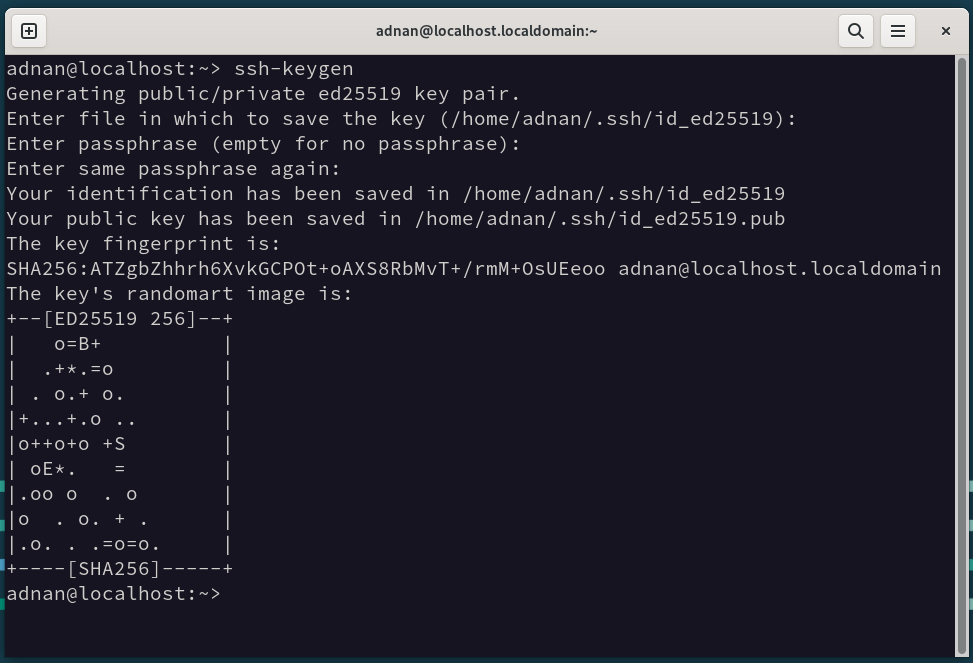
Task: Click the [SHA256] randomart footer
Action: tap(114, 569)
